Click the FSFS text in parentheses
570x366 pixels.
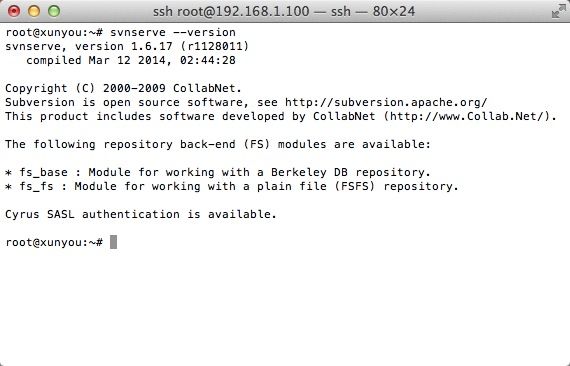(x=354, y=186)
